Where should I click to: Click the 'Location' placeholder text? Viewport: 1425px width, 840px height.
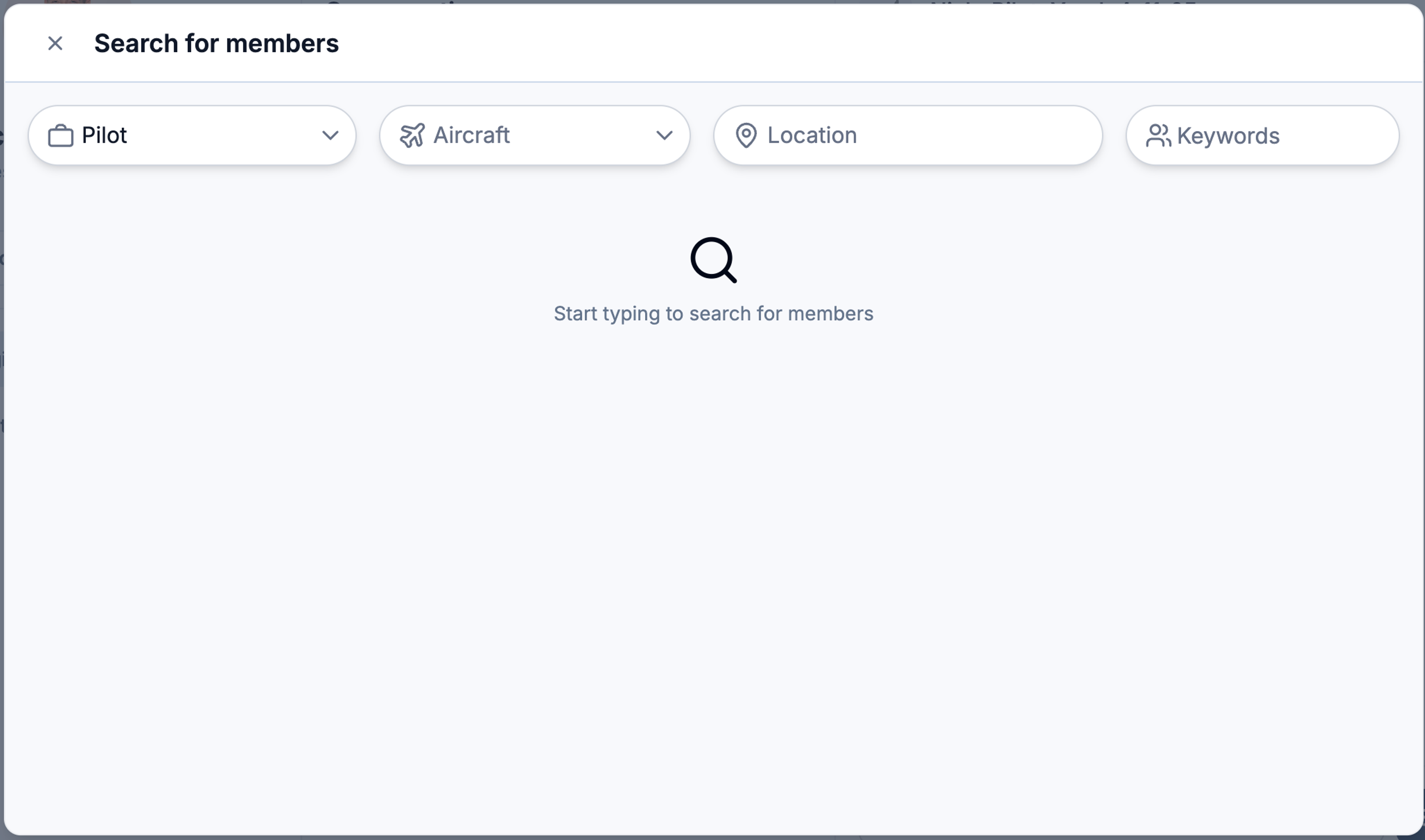pos(812,135)
